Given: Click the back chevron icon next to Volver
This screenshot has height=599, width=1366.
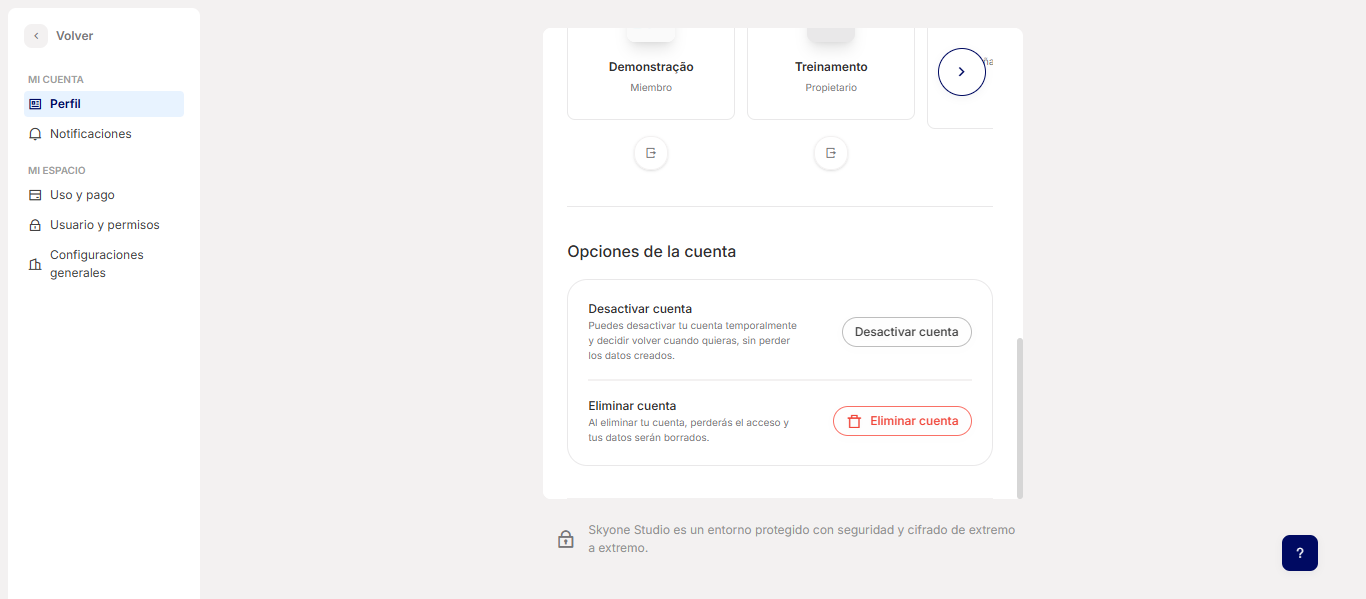Looking at the screenshot, I should pos(36,36).
